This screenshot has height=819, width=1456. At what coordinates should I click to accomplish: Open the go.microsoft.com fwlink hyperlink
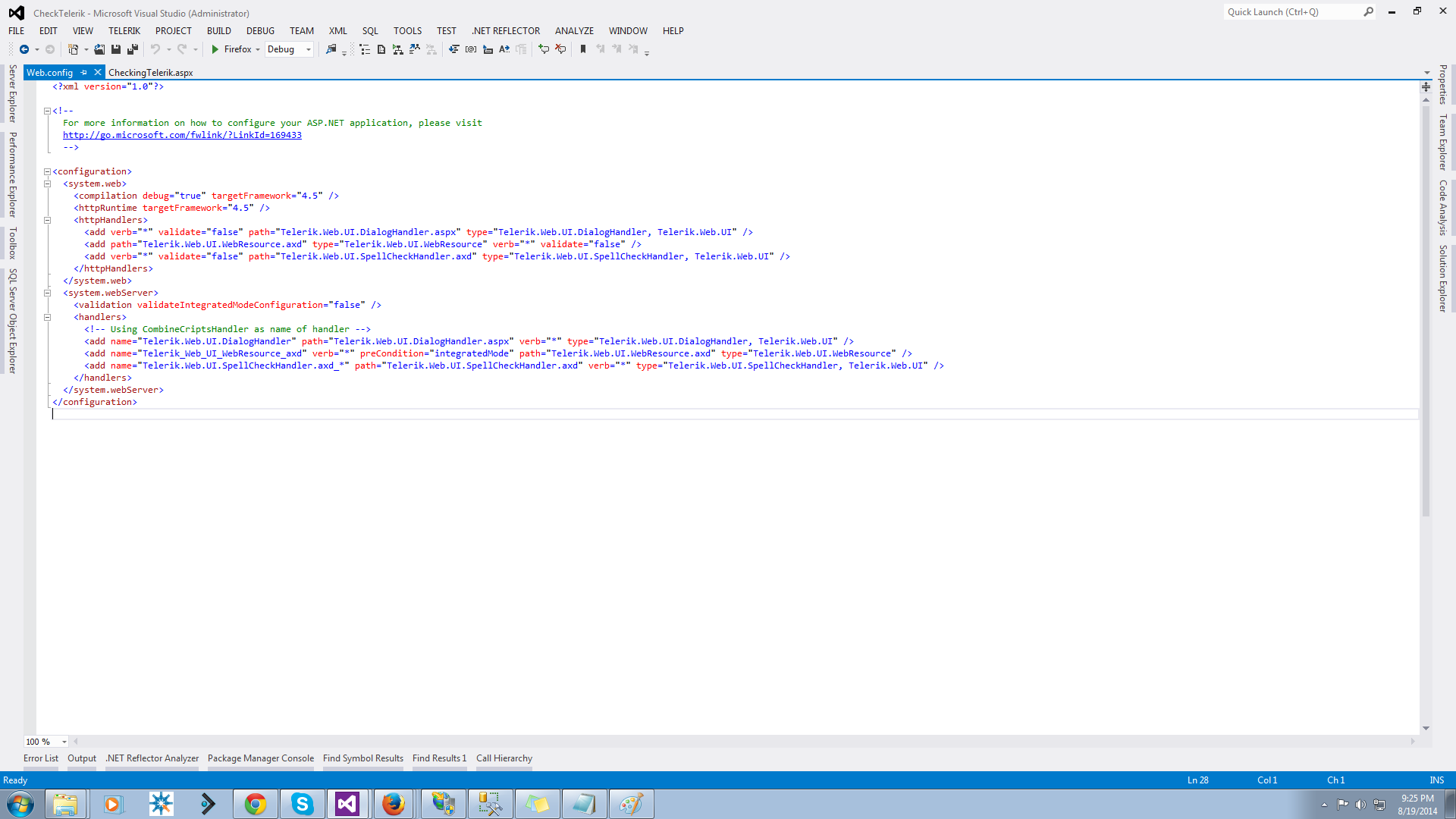tap(182, 135)
